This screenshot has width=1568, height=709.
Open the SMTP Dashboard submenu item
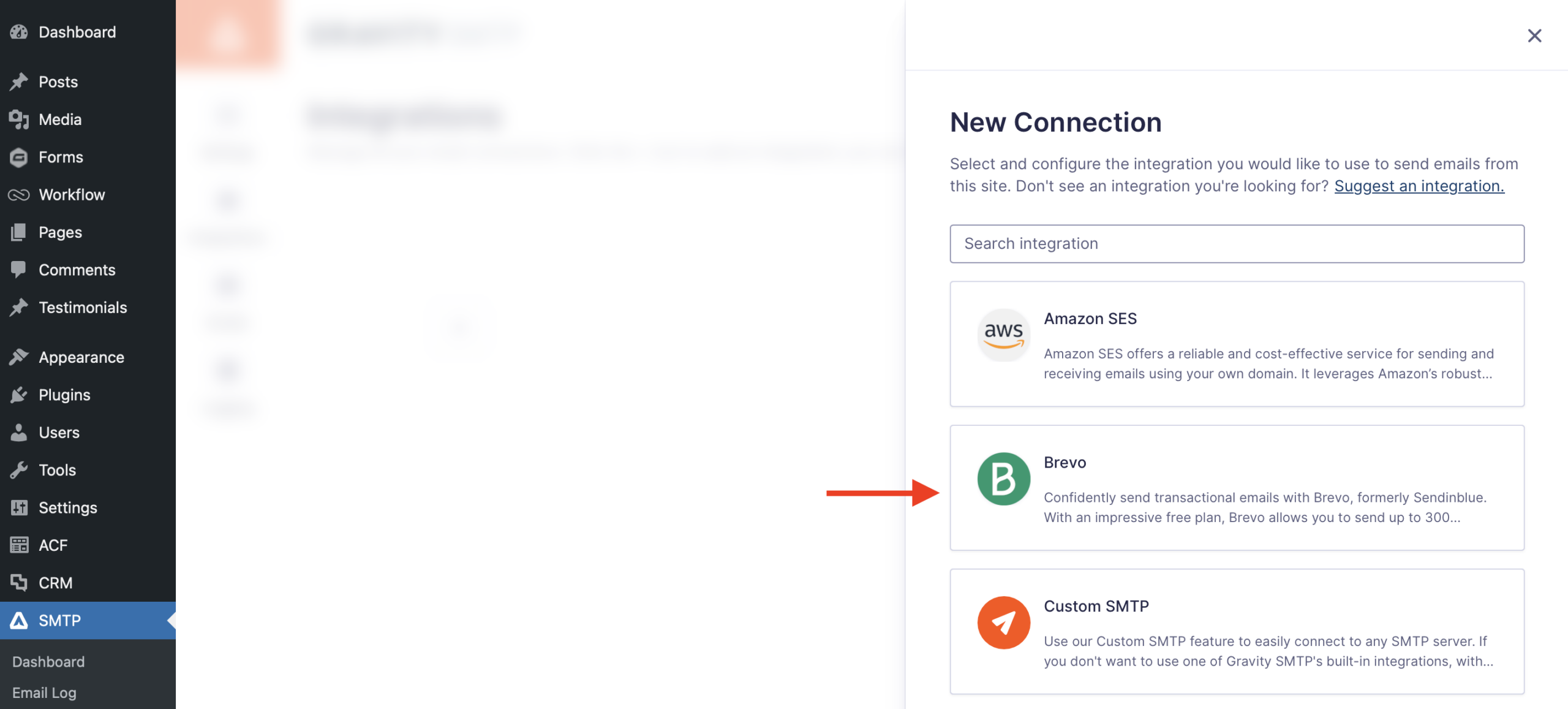click(48, 662)
